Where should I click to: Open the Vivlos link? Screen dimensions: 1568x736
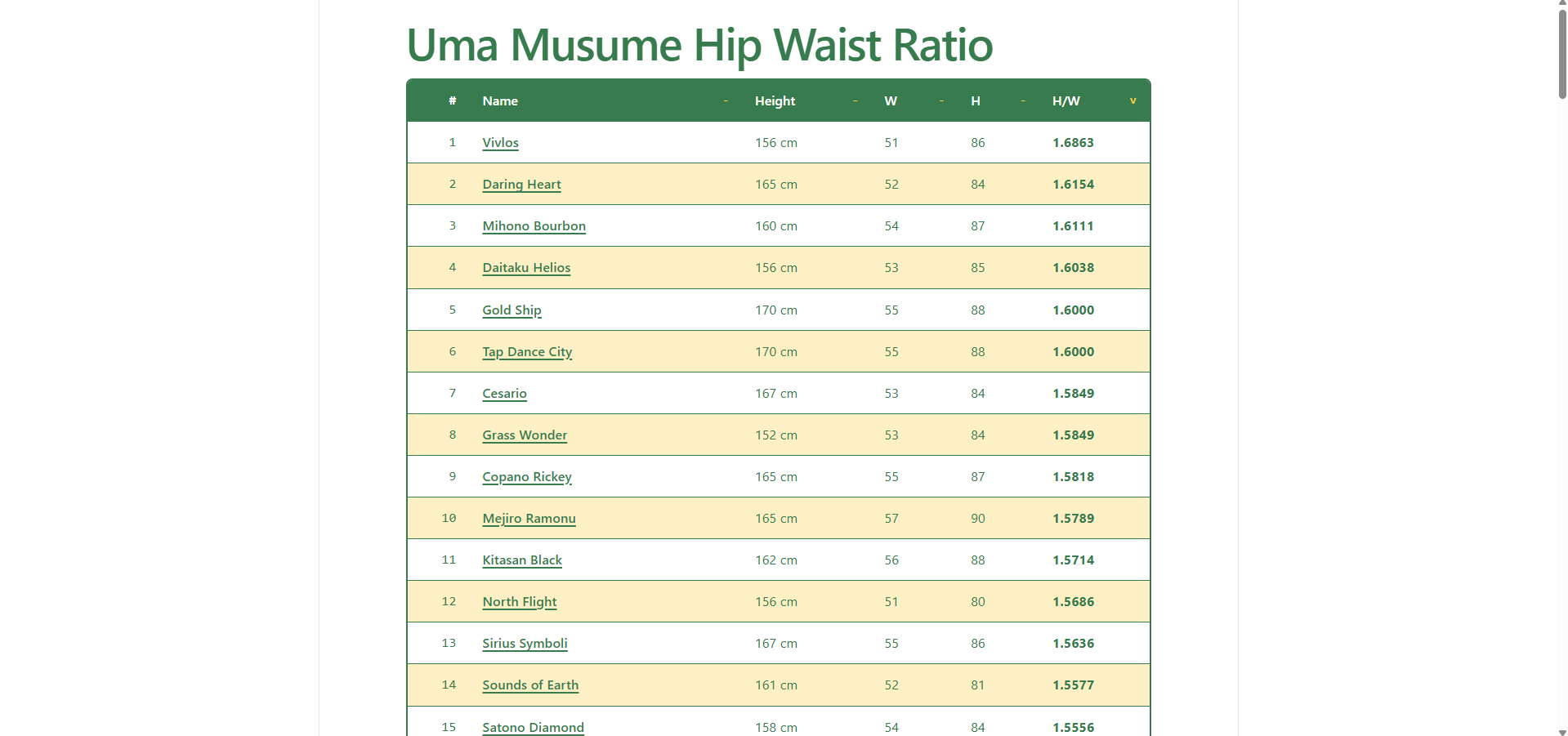pyautogui.click(x=500, y=143)
